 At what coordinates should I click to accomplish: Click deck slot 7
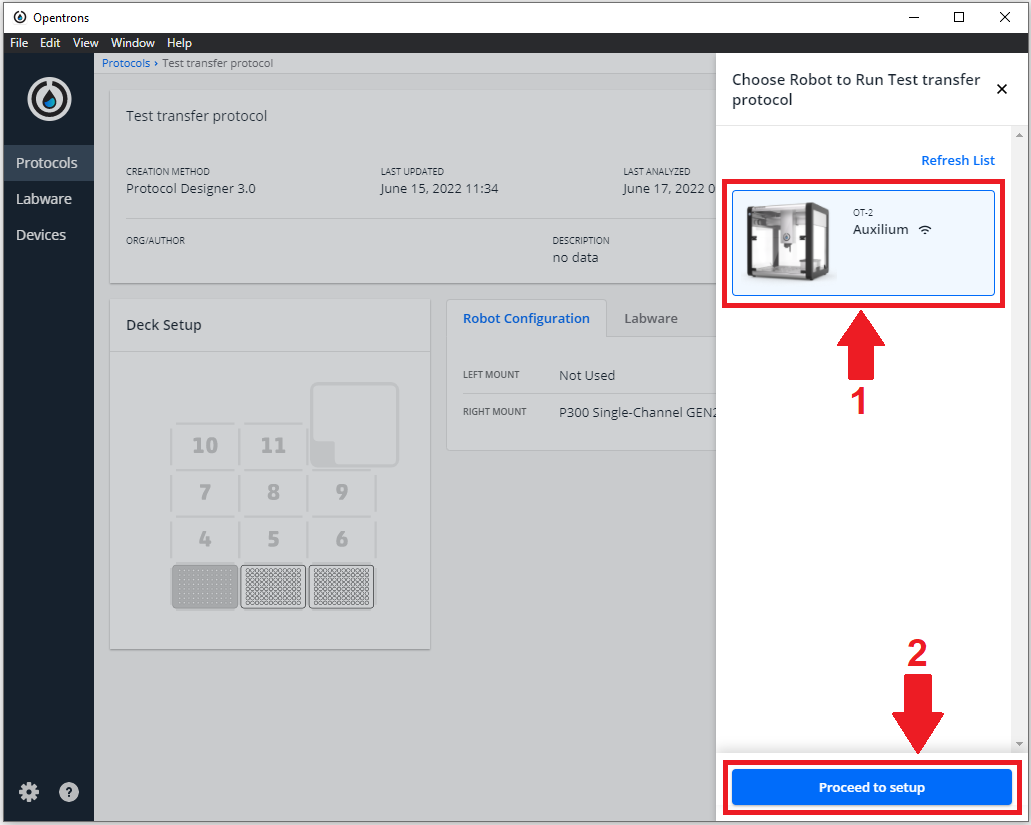(204, 492)
